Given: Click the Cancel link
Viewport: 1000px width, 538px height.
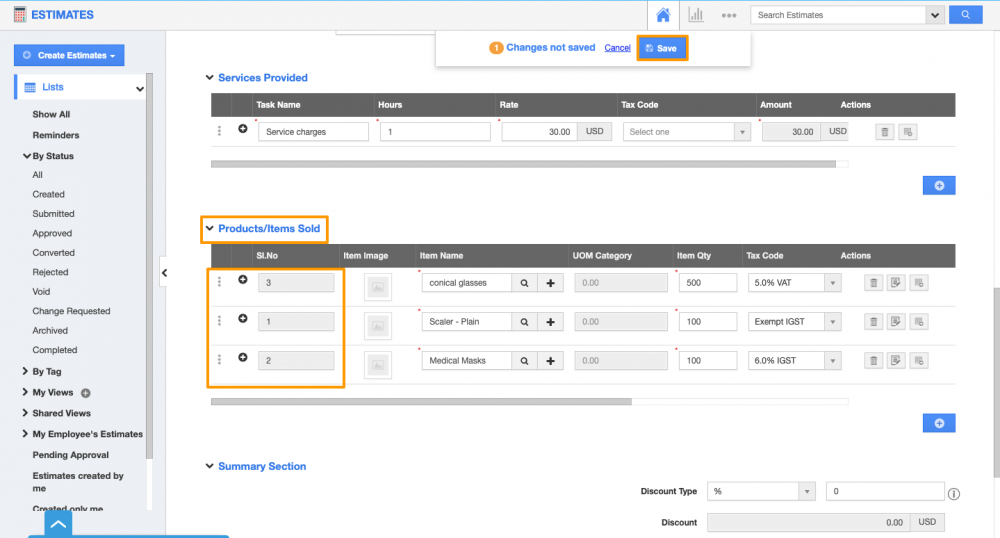Looking at the screenshot, I should pos(617,48).
